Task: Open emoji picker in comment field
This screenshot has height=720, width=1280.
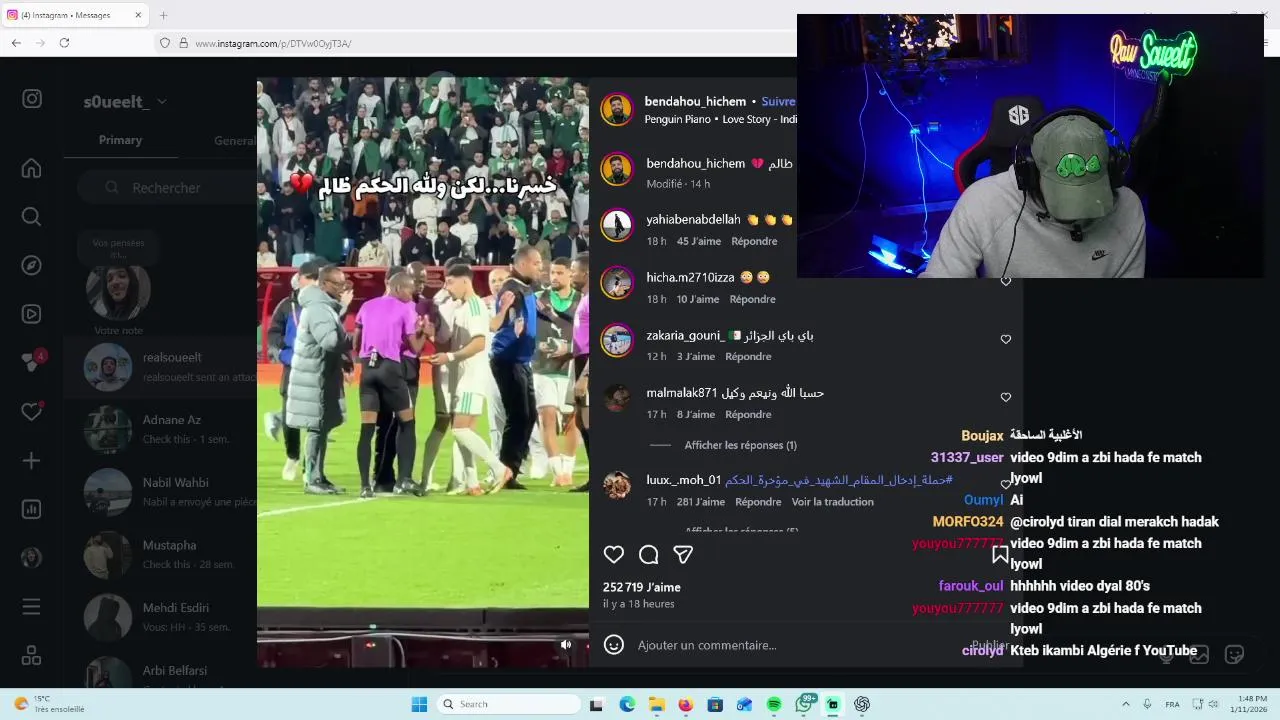Action: [x=614, y=645]
